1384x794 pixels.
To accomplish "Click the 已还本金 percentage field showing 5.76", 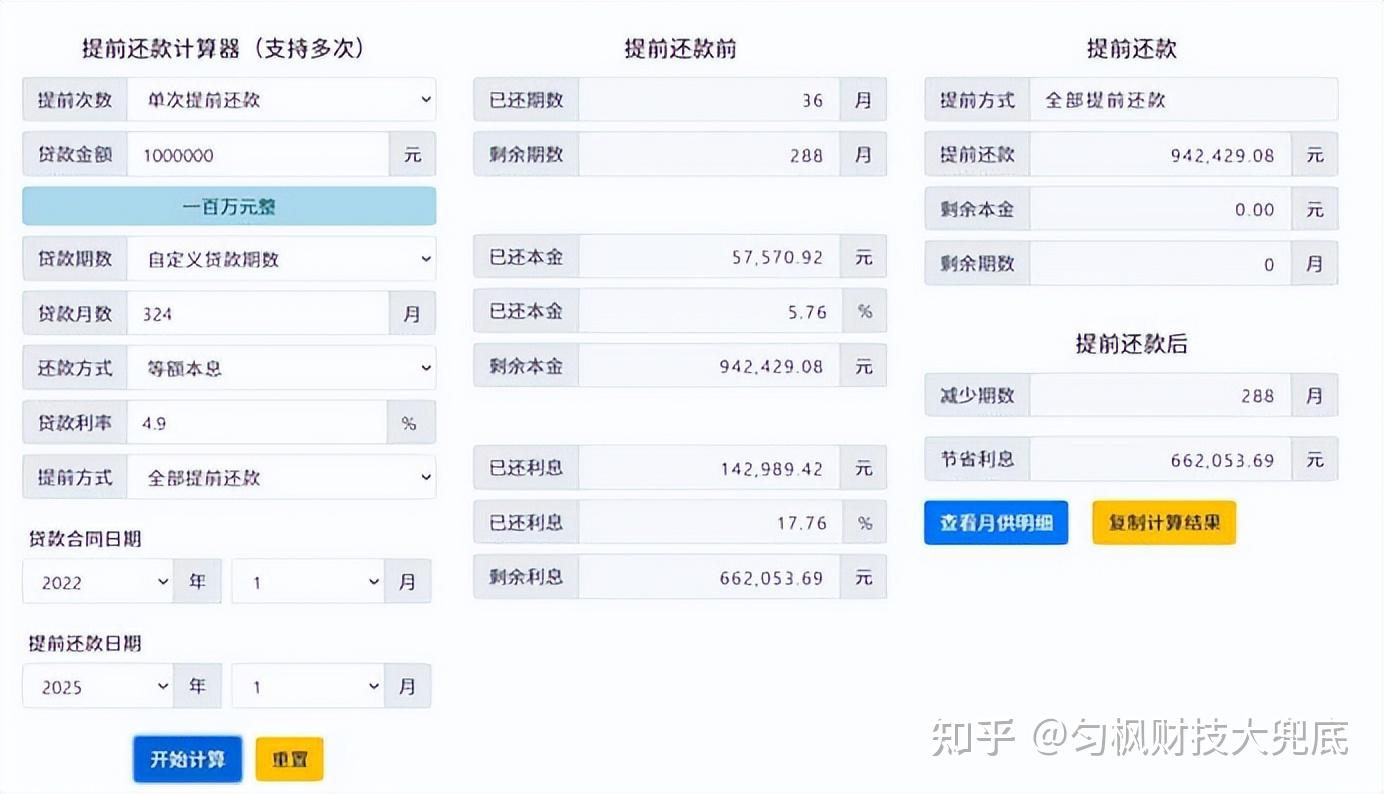I will point(711,312).
